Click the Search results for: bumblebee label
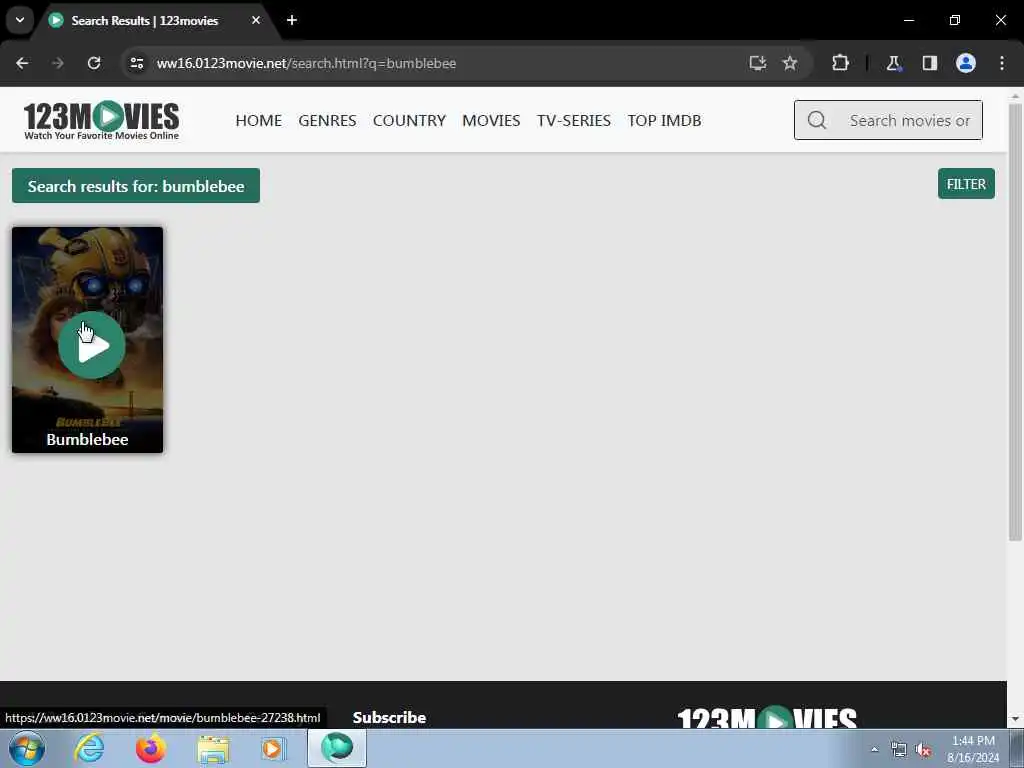The width and height of the screenshot is (1024, 768). coord(136,186)
